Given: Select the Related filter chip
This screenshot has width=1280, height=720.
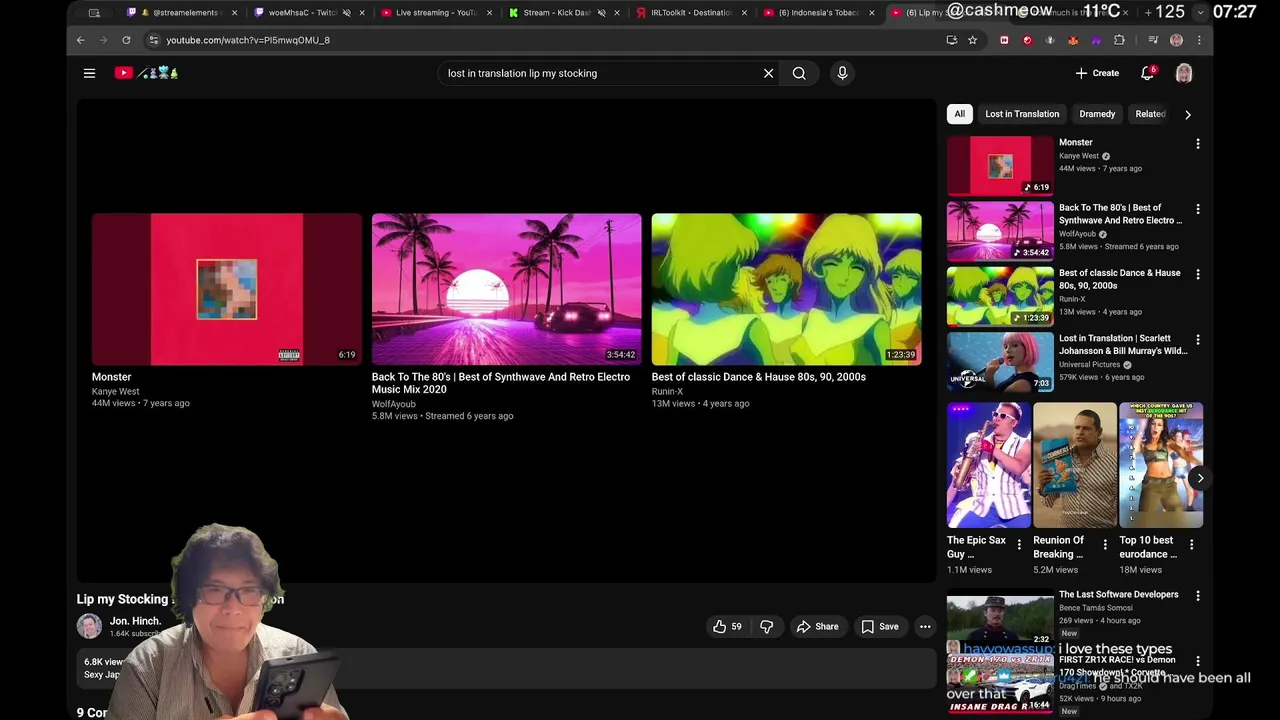Looking at the screenshot, I should [x=1150, y=114].
